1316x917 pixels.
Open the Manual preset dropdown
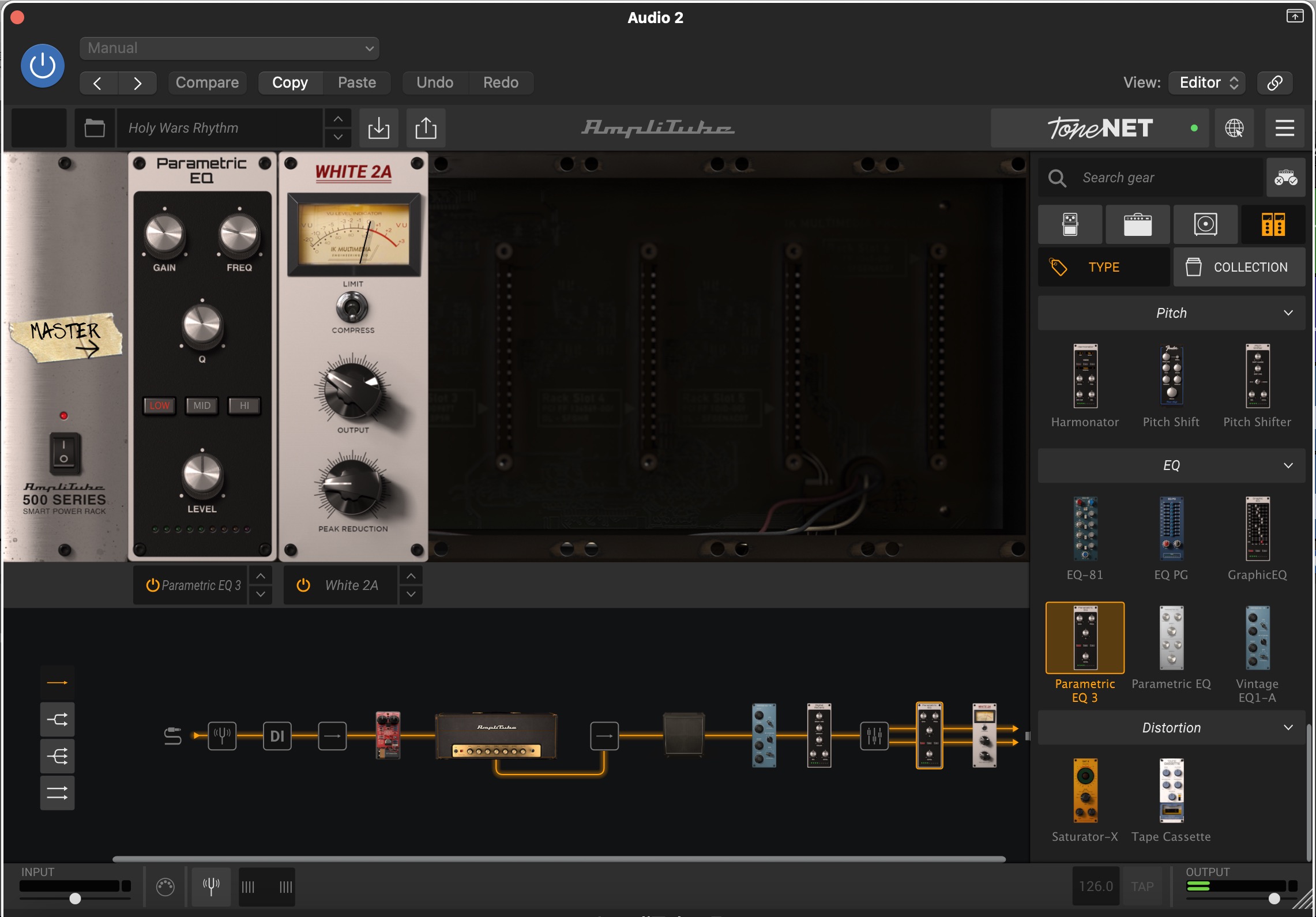click(229, 48)
